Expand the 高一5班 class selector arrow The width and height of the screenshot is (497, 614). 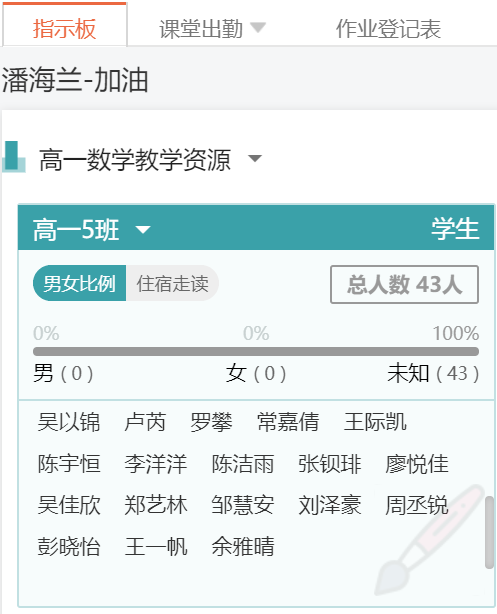143,229
